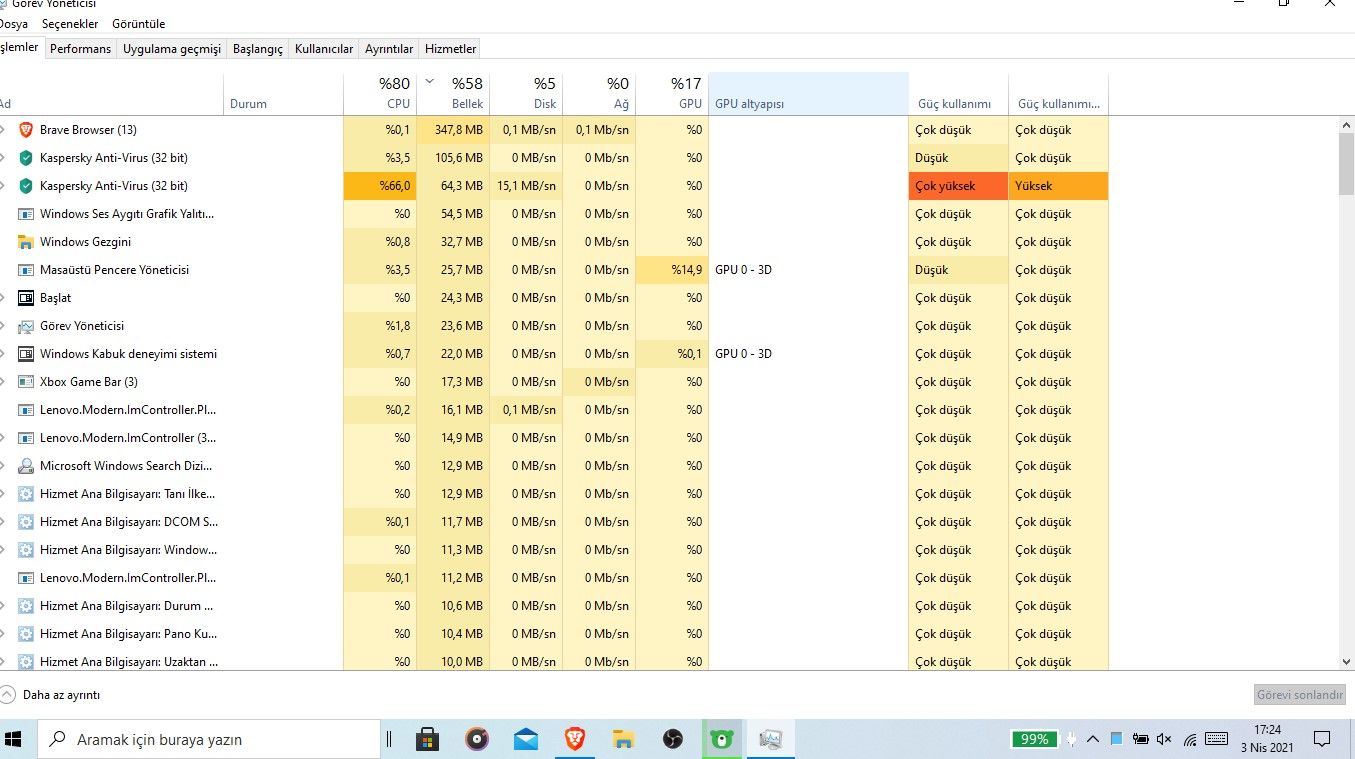
Task: Click the Başlat process icon
Action: [26, 298]
